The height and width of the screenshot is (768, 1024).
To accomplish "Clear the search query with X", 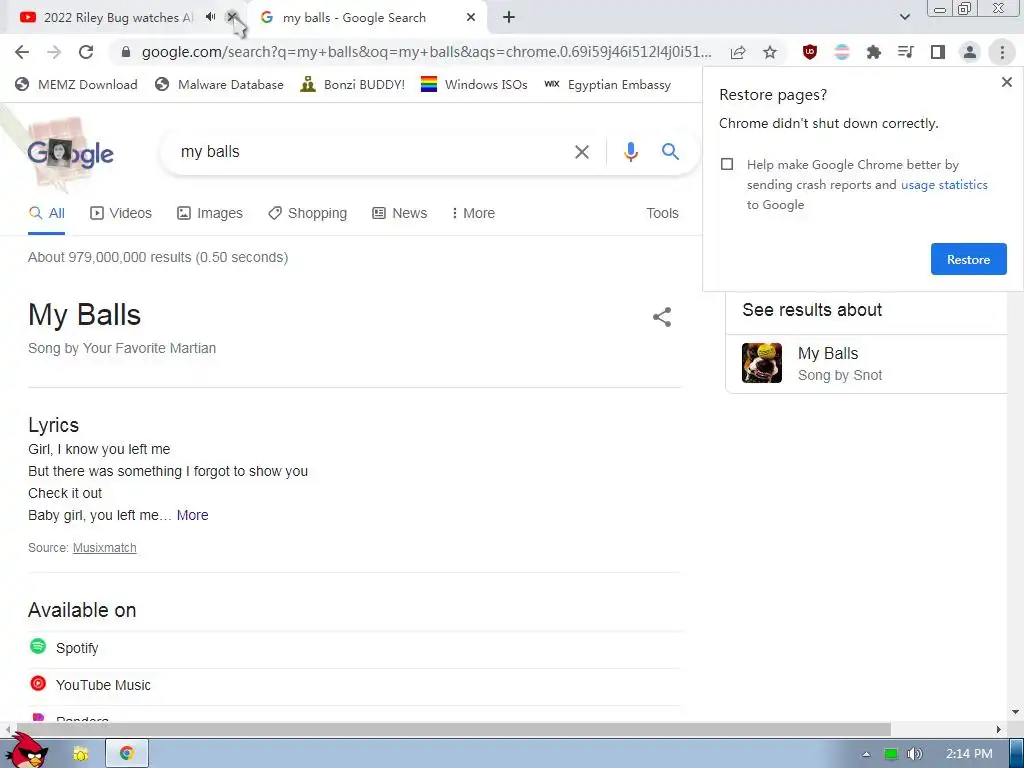I will tap(581, 152).
